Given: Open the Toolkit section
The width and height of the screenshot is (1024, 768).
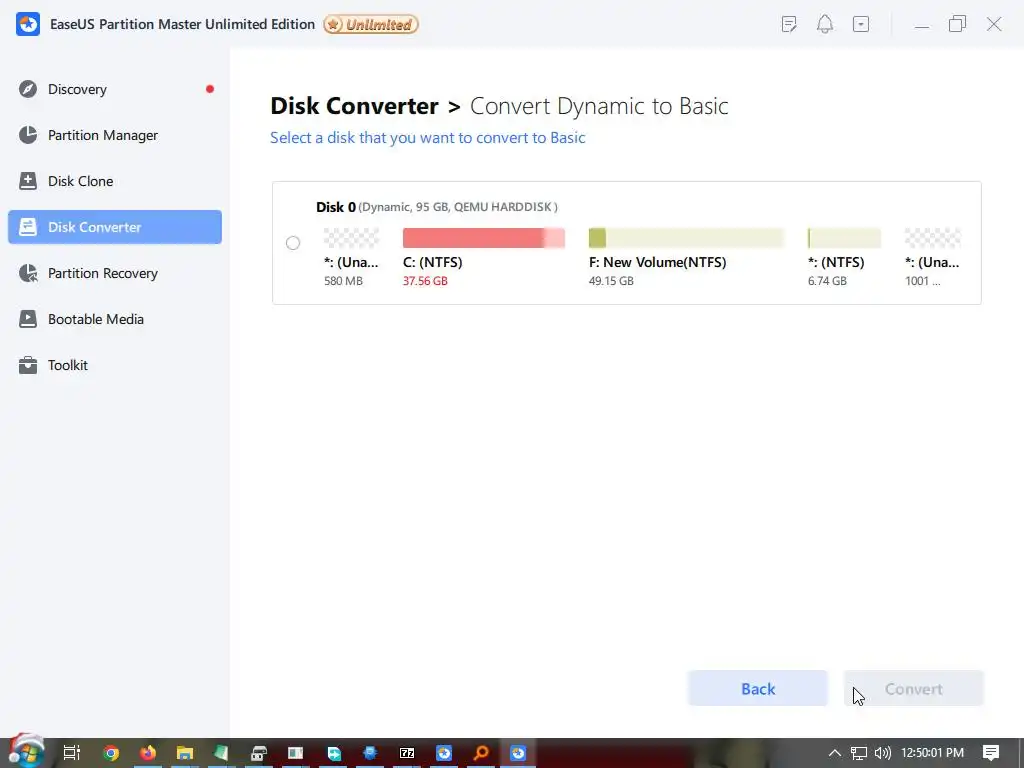Looking at the screenshot, I should pyautogui.click(x=114, y=365).
